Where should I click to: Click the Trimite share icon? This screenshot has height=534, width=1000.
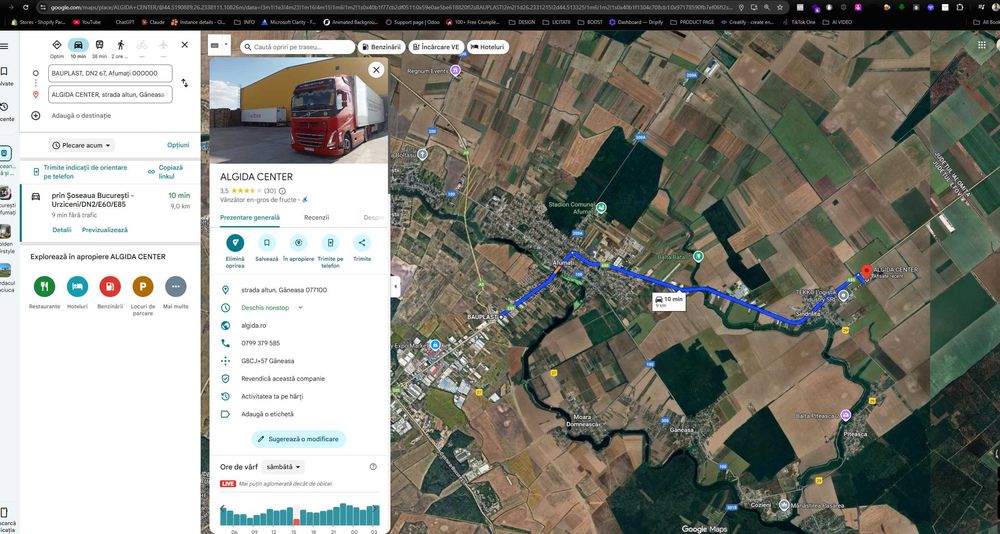tap(362, 242)
